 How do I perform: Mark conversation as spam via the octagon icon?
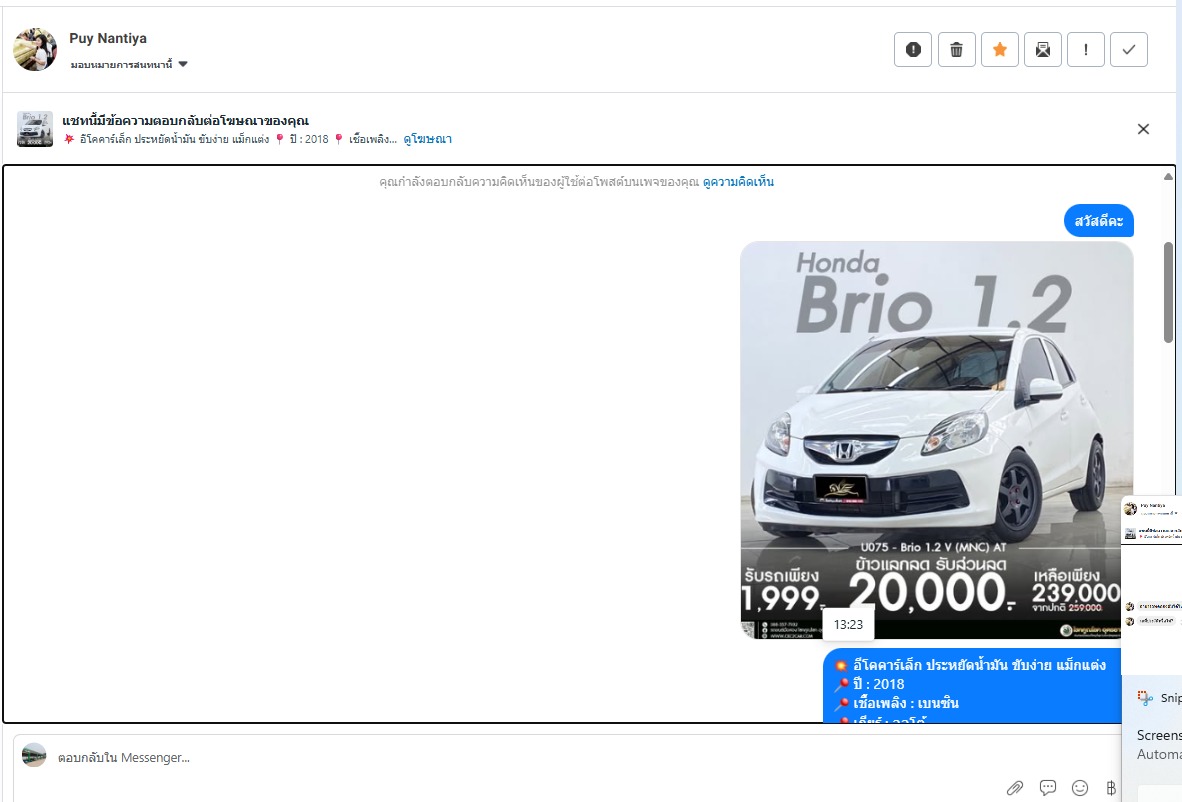click(x=913, y=50)
